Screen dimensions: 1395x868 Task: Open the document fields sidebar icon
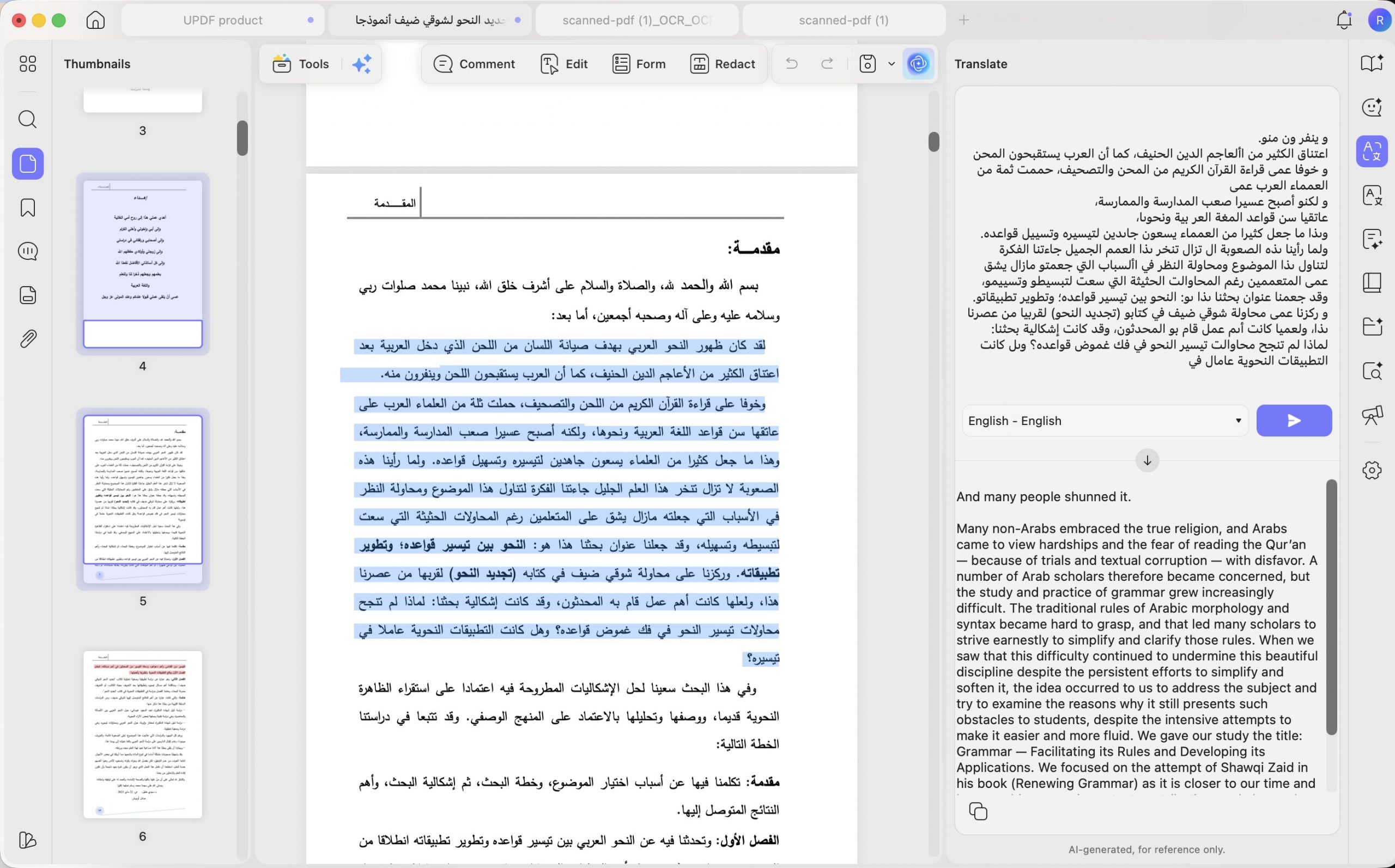[x=28, y=295]
